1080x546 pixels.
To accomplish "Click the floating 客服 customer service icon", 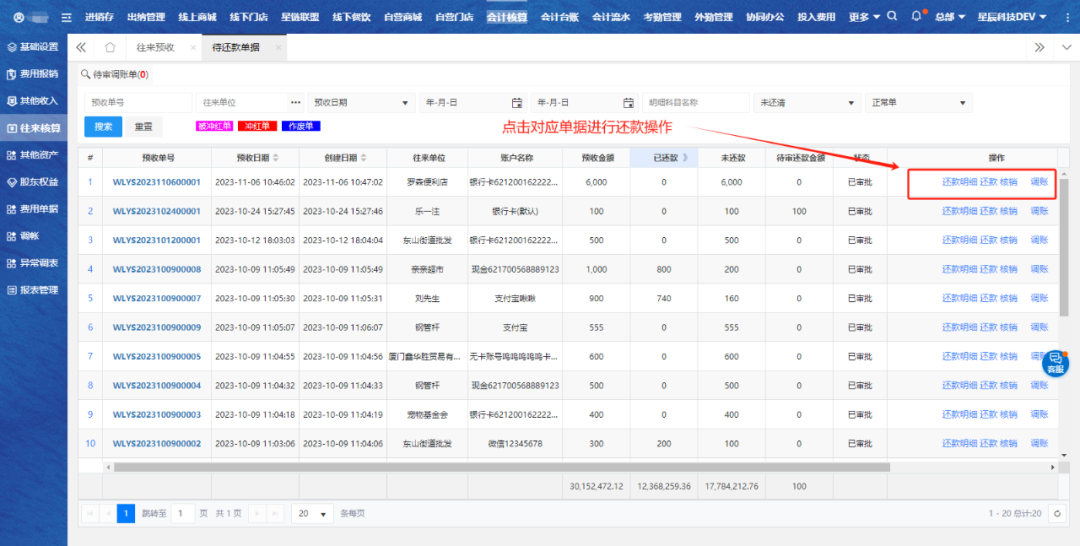I will 1055,362.
